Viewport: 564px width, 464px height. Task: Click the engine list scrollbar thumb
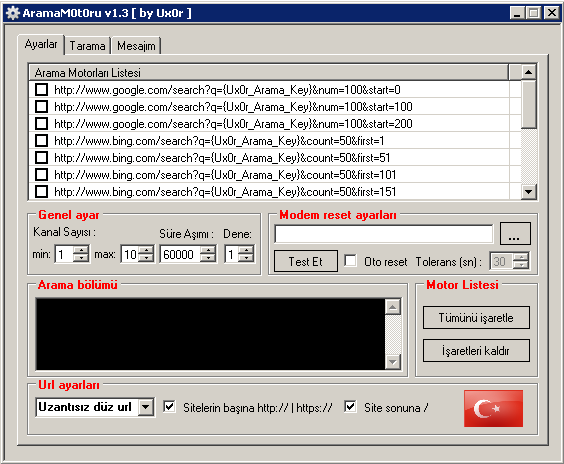pos(528,104)
